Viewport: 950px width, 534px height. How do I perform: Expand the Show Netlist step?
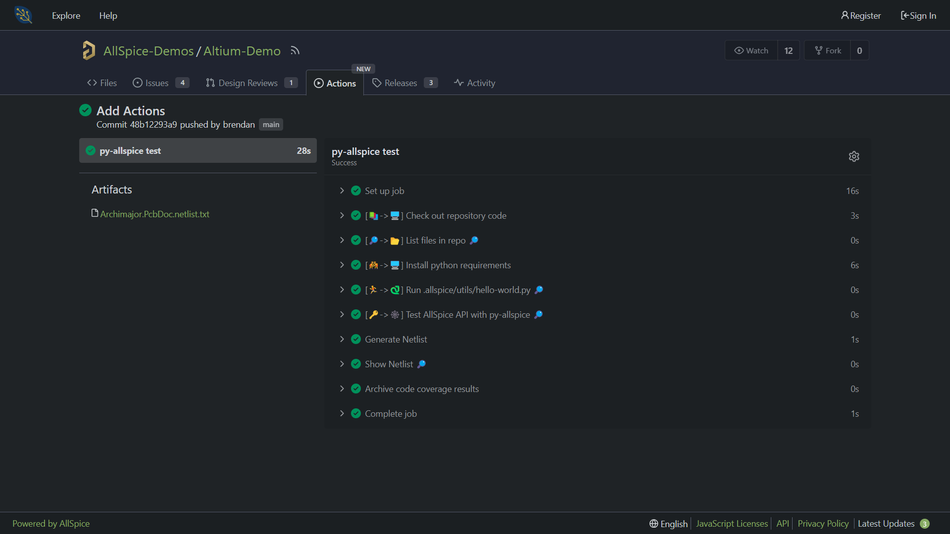click(x=342, y=364)
